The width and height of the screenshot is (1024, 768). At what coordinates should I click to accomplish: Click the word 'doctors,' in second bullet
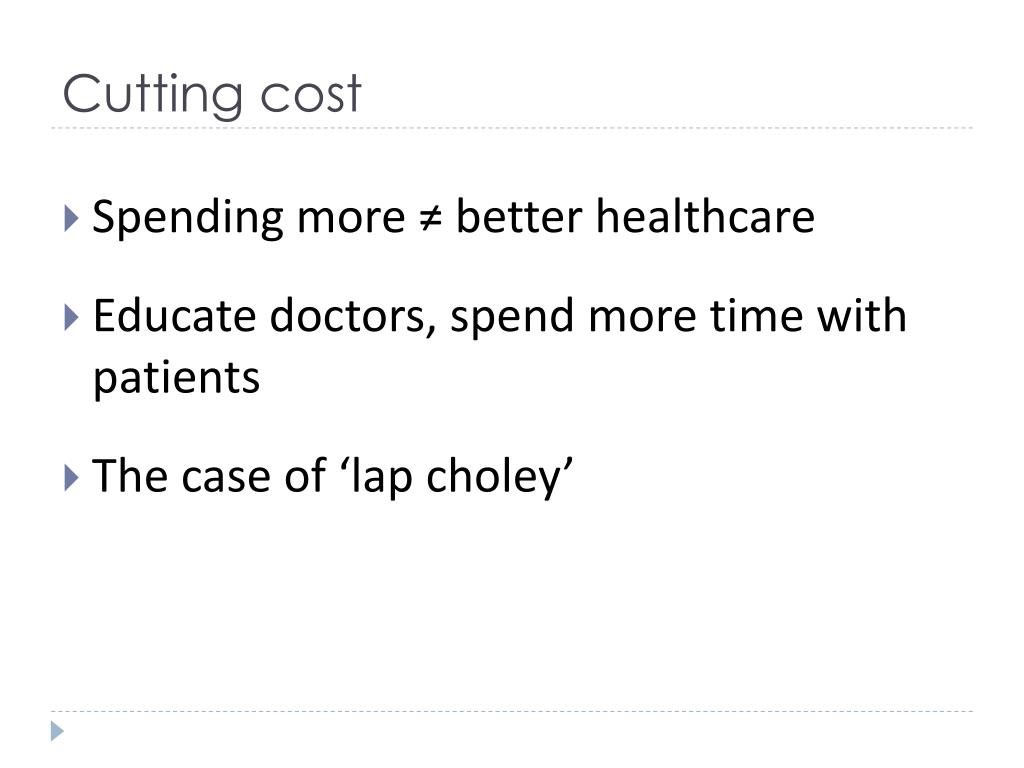point(353,316)
